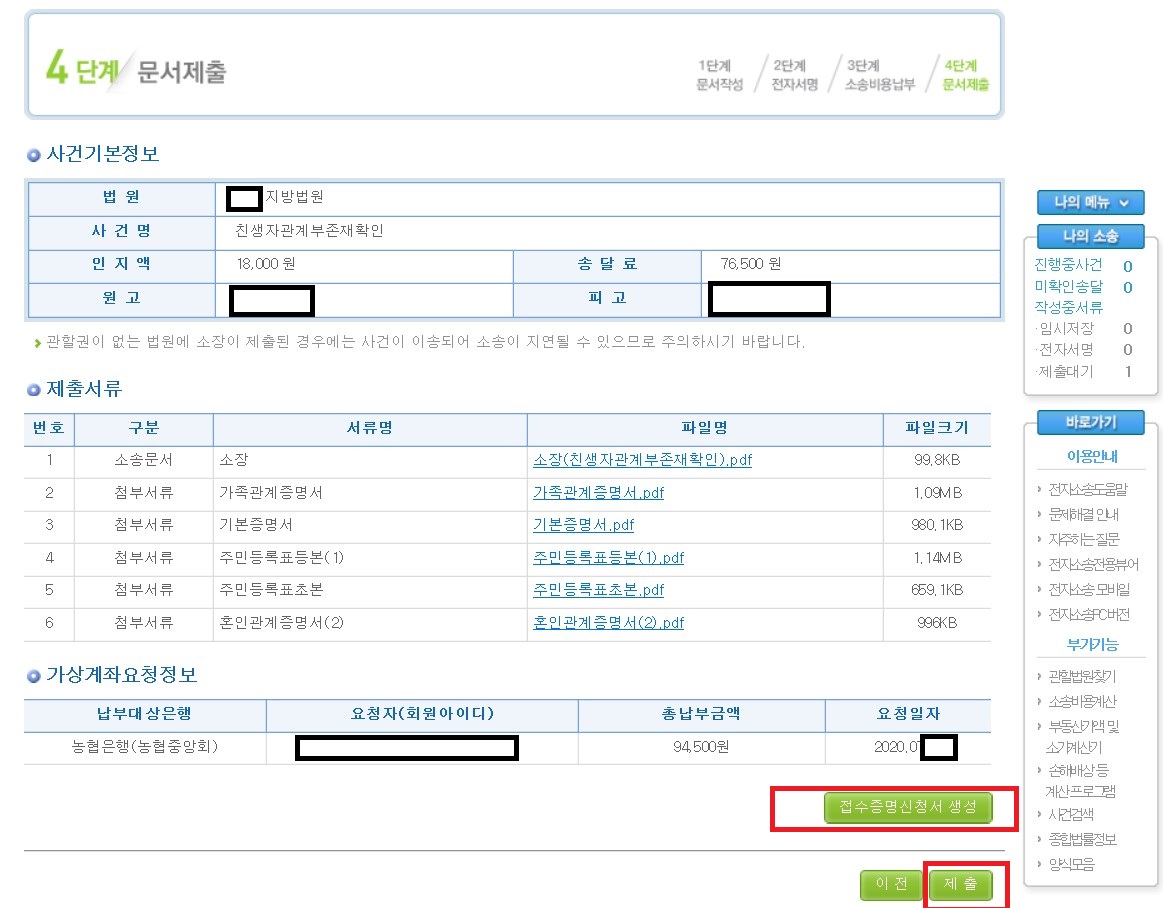Screen dimensions: 1163x908
Task: Click the 소송문서 cell in row 1
Action: [x=144, y=460]
